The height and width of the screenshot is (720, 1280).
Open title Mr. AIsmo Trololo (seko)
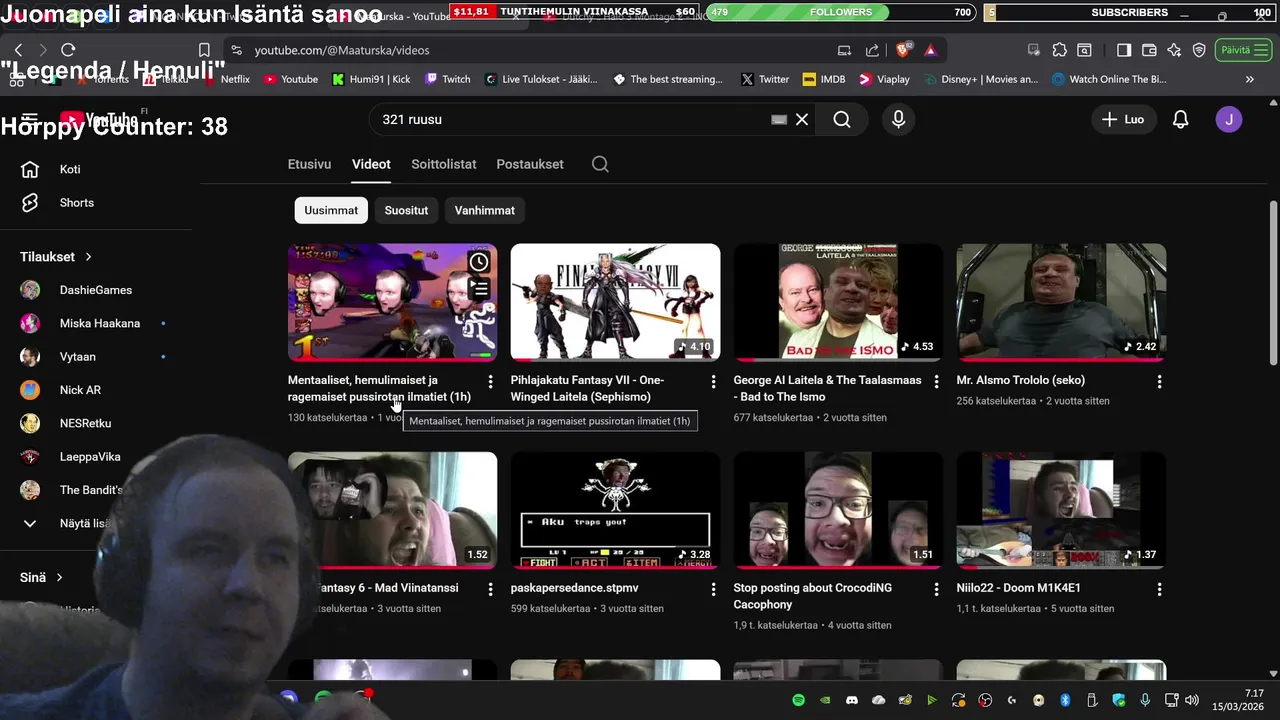coord(1021,380)
